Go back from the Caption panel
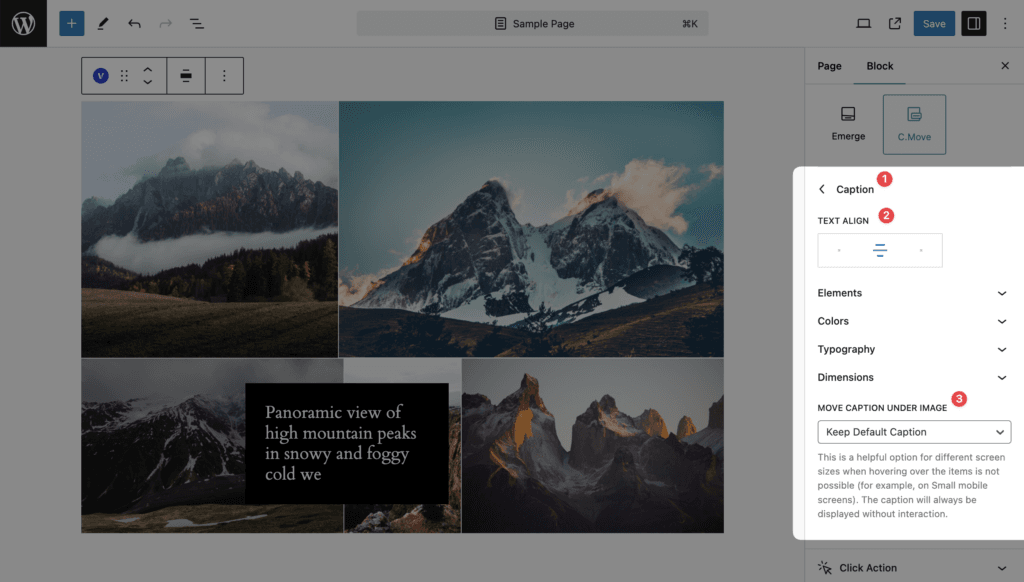1024x582 pixels. pos(822,189)
